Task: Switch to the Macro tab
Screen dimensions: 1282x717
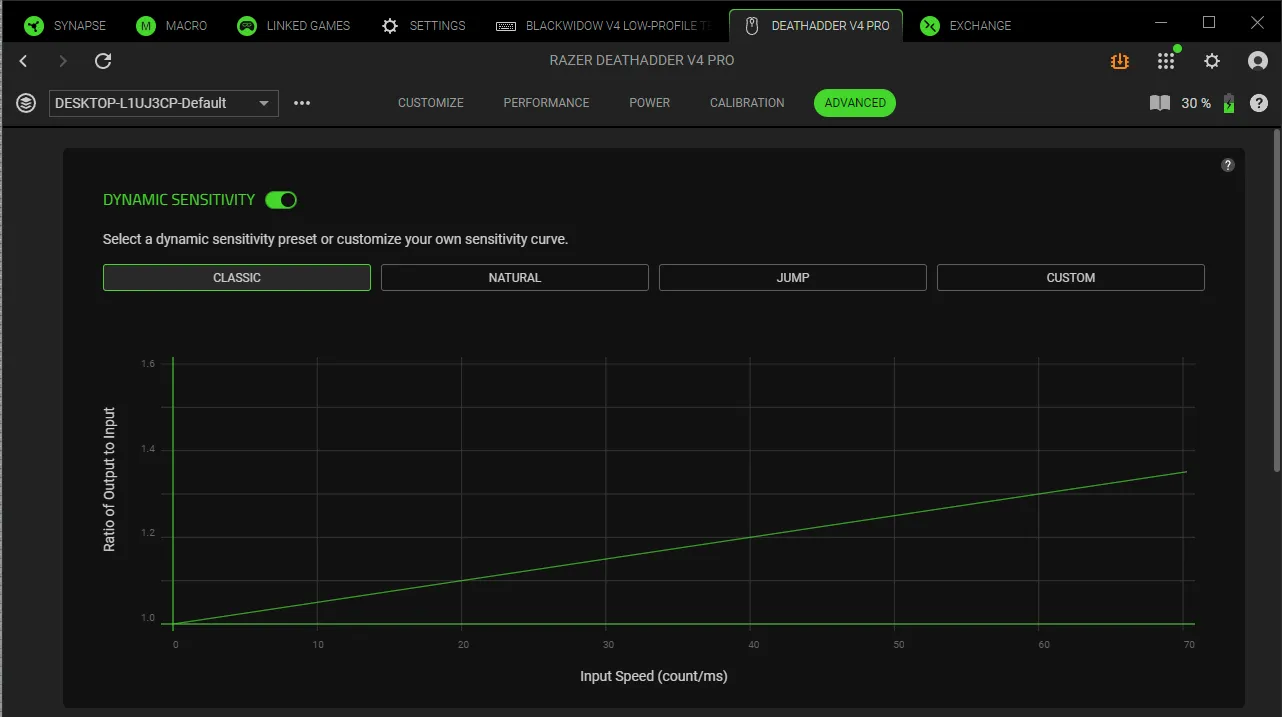Action: 171,25
